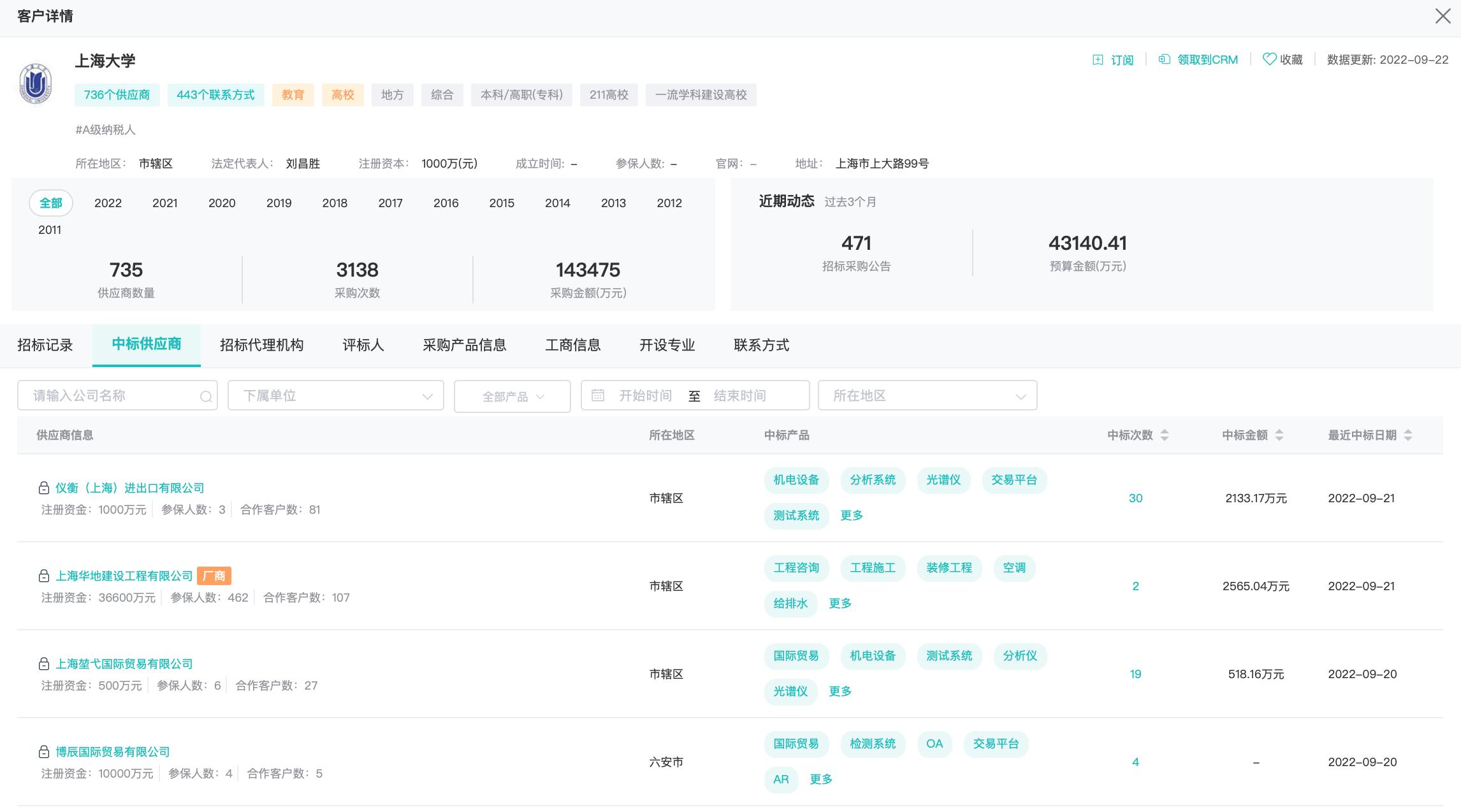Switch to the 招标记录 tab
This screenshot has width=1461, height=812.
coord(45,345)
